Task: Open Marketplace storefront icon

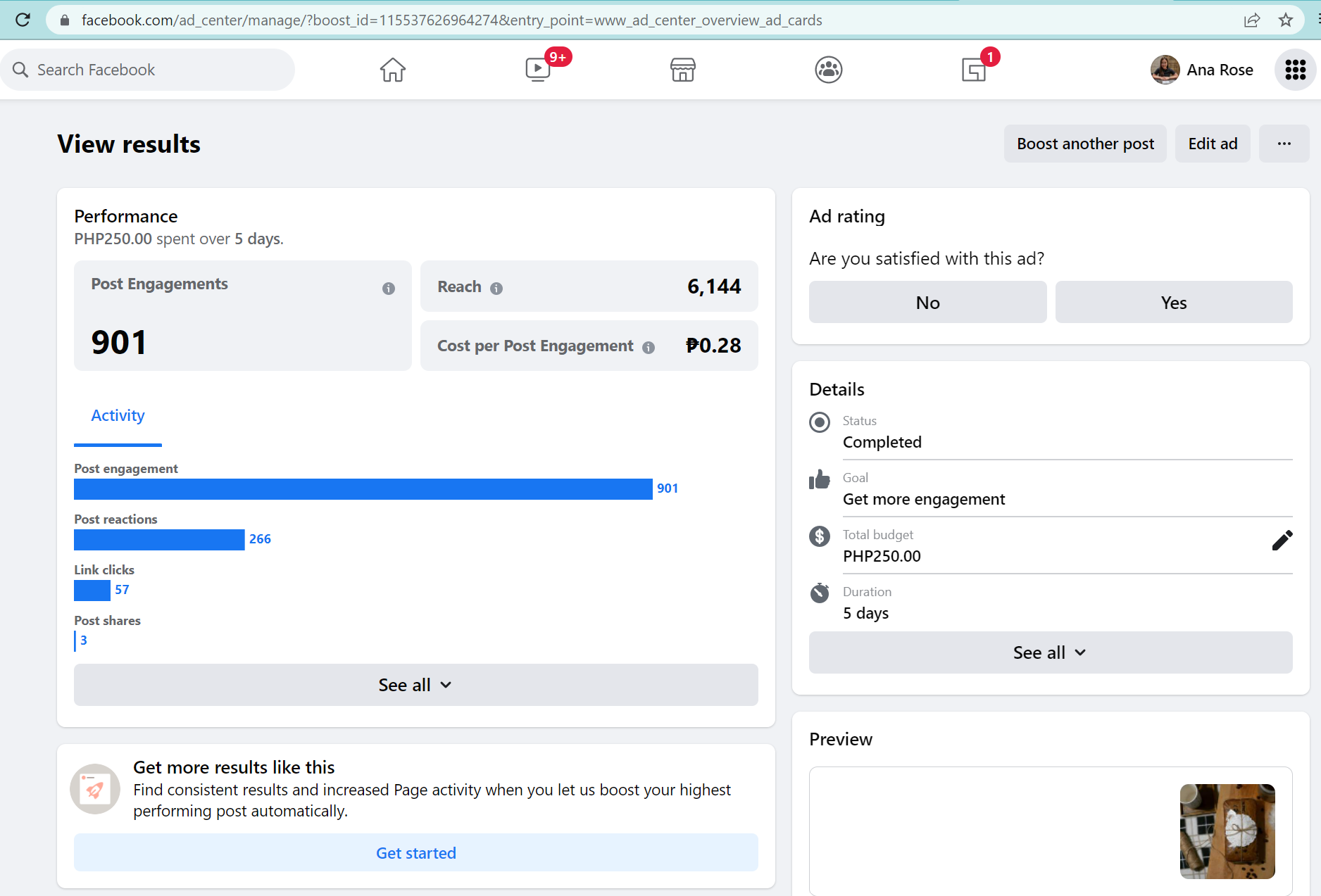Action: pos(682,70)
